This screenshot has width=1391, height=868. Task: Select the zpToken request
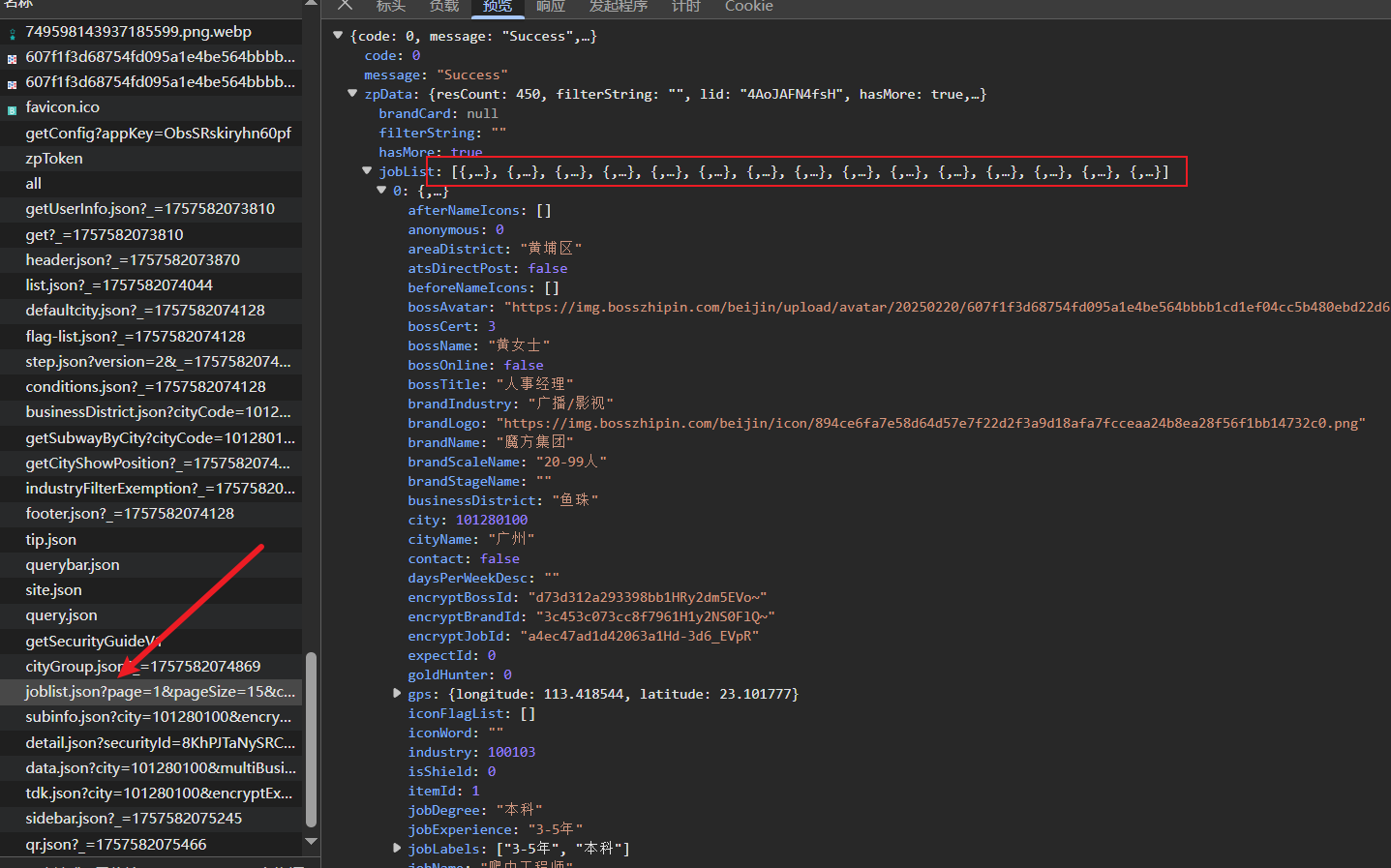tap(151, 159)
